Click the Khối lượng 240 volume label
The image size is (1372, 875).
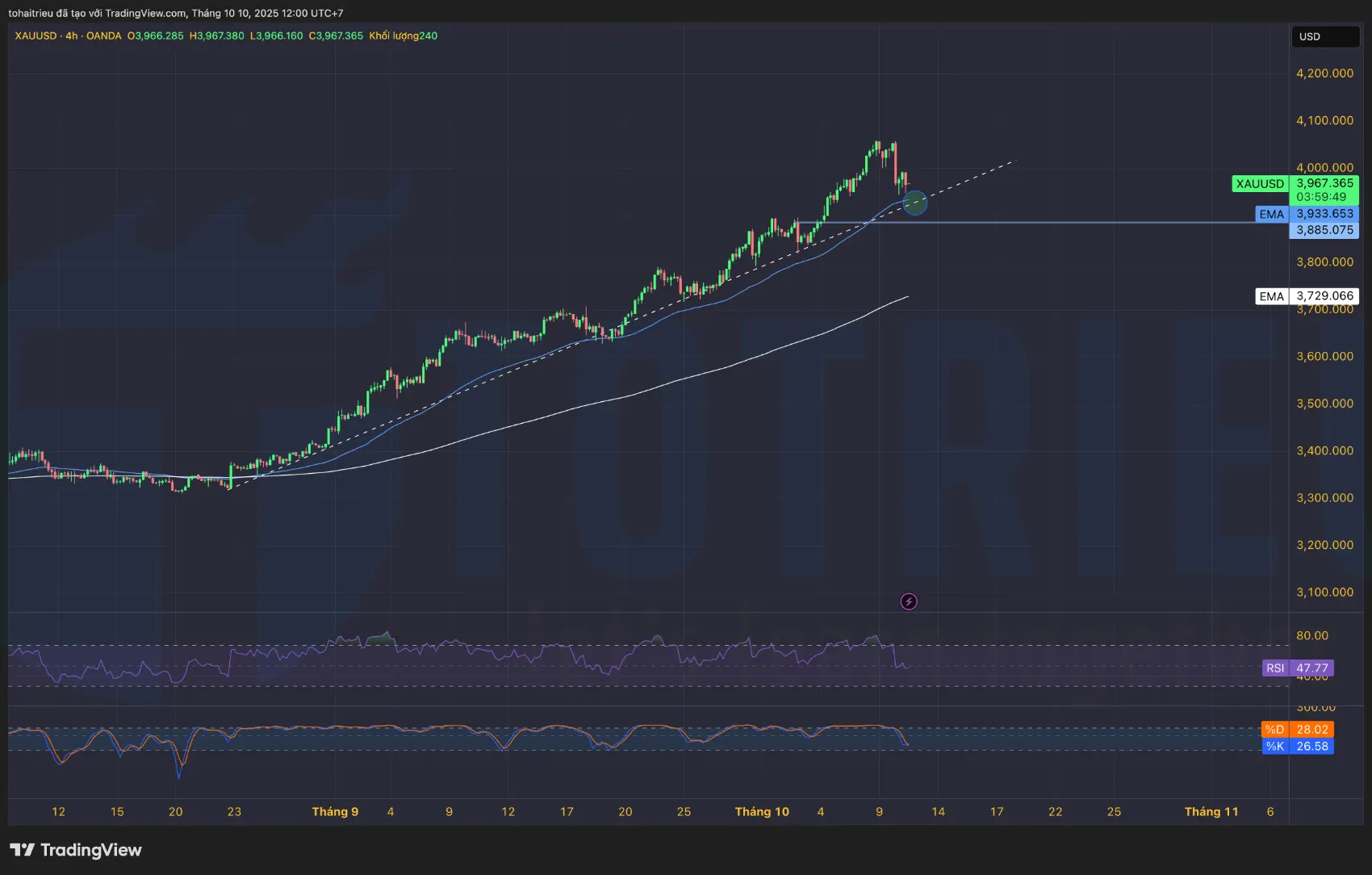pyautogui.click(x=403, y=36)
